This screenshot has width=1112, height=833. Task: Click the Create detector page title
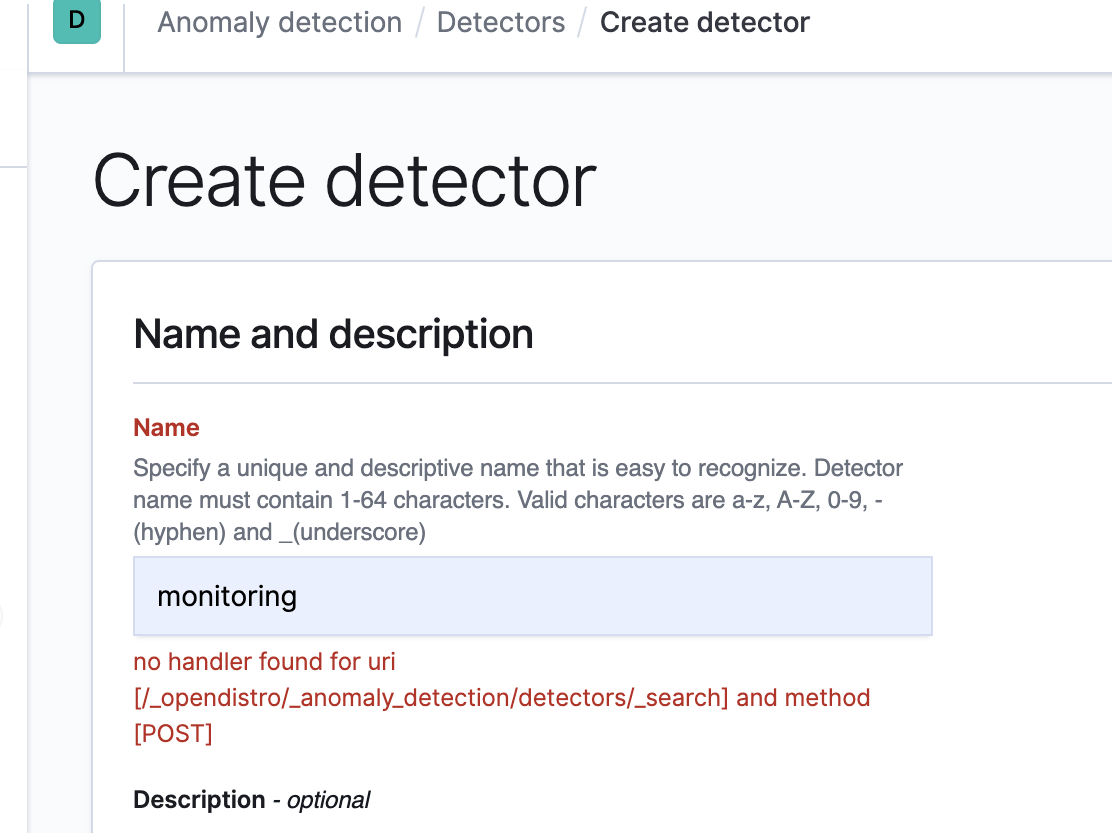(343, 180)
